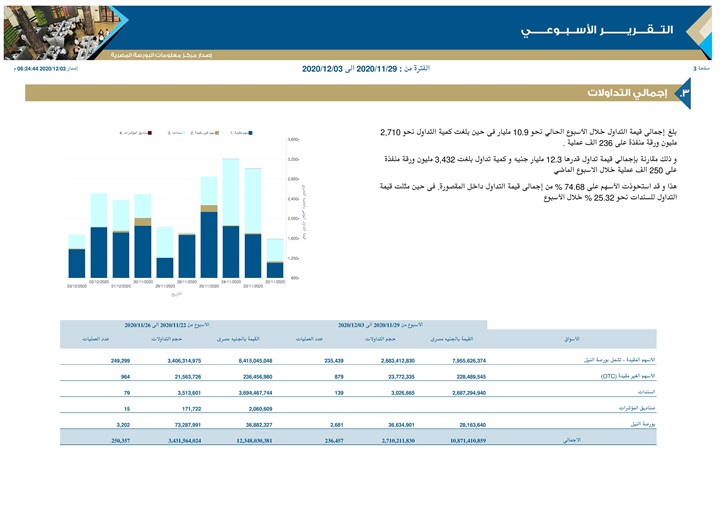Viewport: 720px width, 509px height.
Task: Click the cell value '3,026,665'
Action: click(403, 393)
